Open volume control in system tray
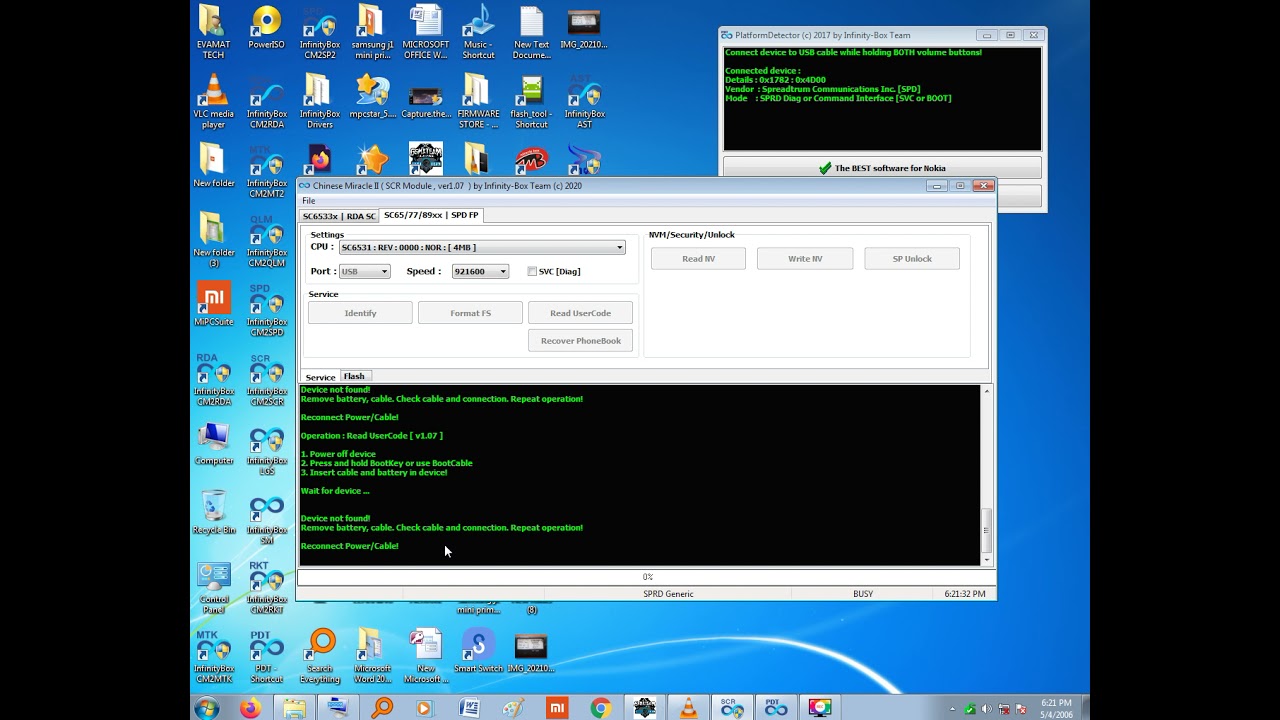This screenshot has width=1280, height=720. (x=988, y=709)
